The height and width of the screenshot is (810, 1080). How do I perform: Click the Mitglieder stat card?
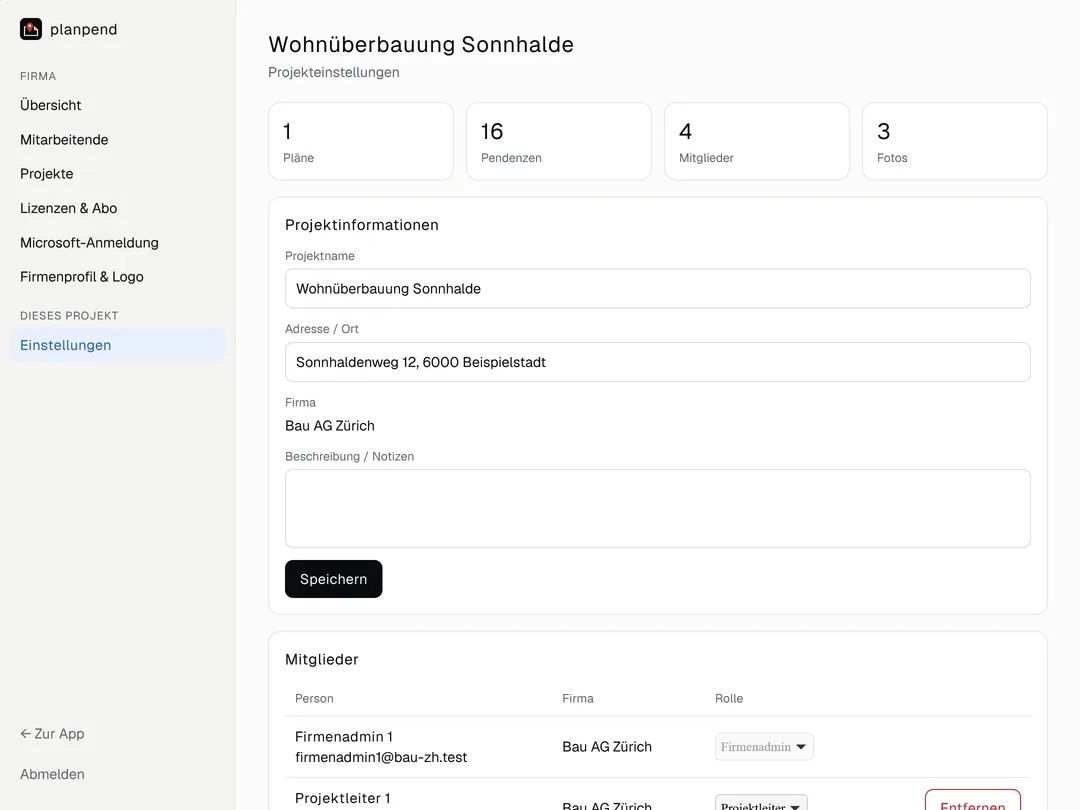coord(757,141)
